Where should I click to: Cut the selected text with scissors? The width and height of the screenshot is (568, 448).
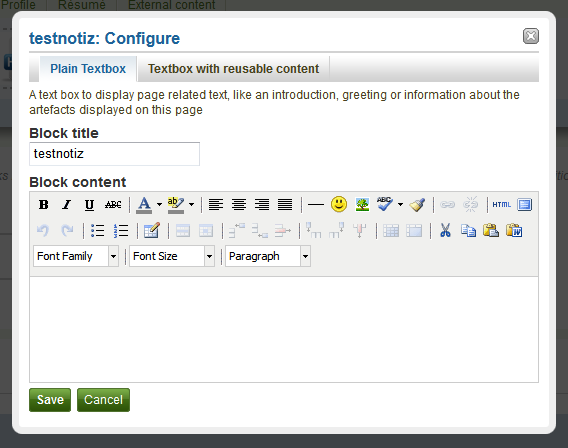pos(445,230)
